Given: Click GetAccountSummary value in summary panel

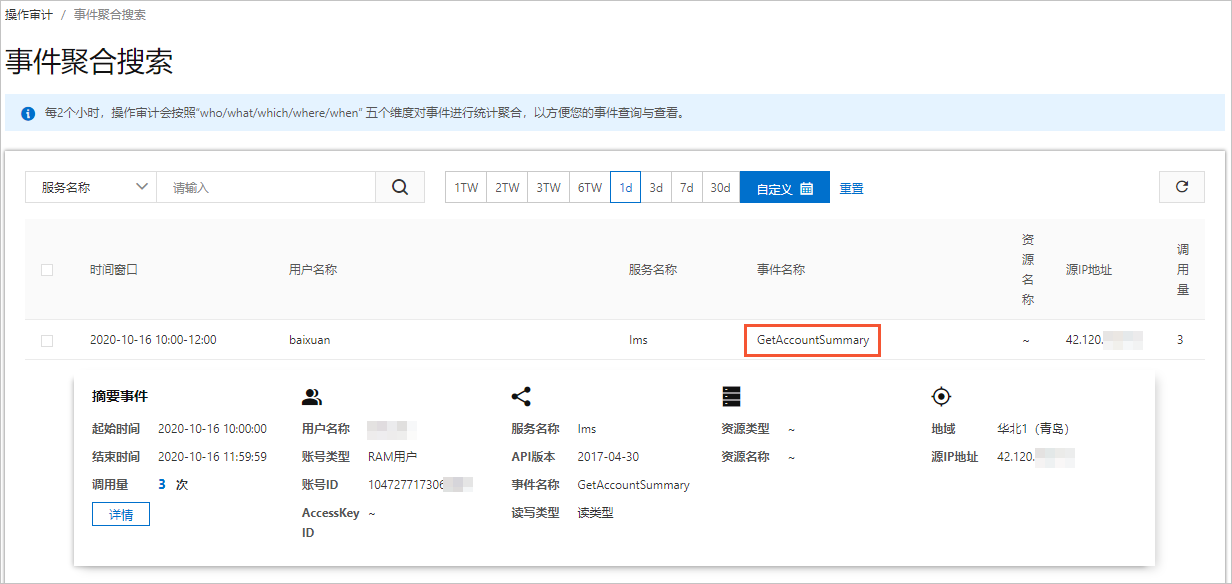Looking at the screenshot, I should click(634, 485).
